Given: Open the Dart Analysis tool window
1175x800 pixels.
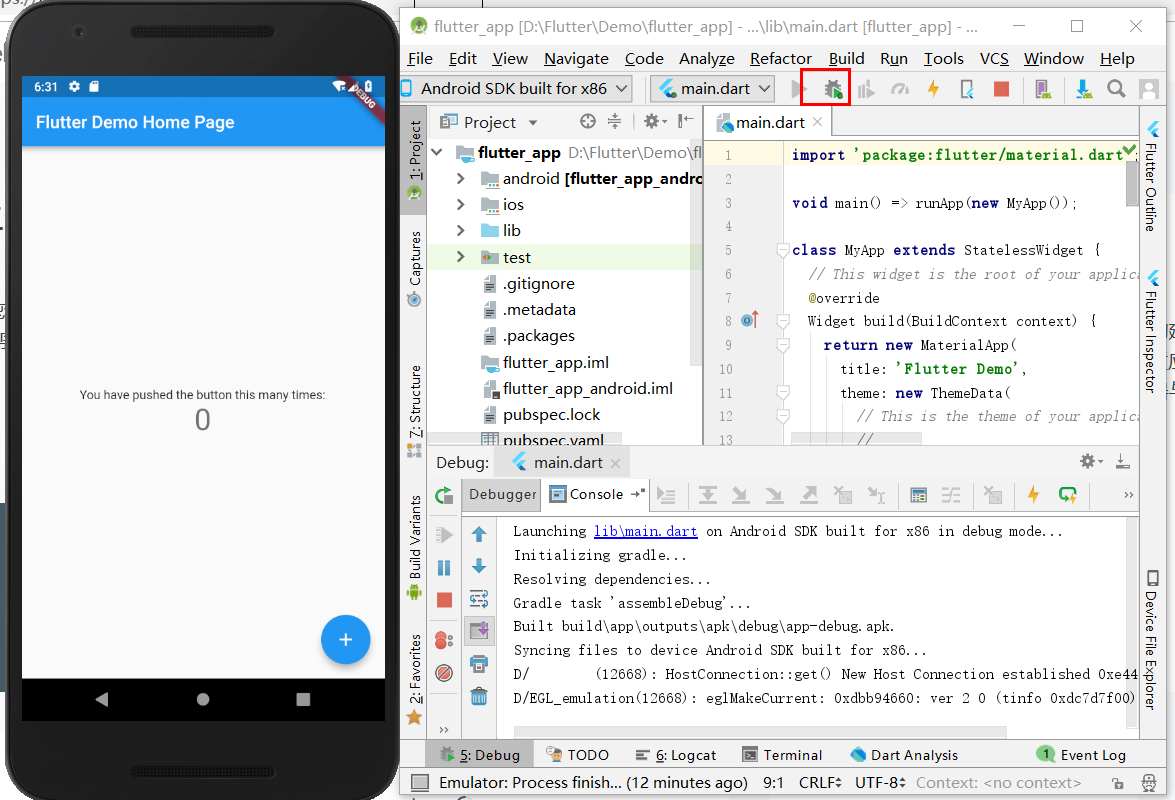Looking at the screenshot, I should [904, 755].
